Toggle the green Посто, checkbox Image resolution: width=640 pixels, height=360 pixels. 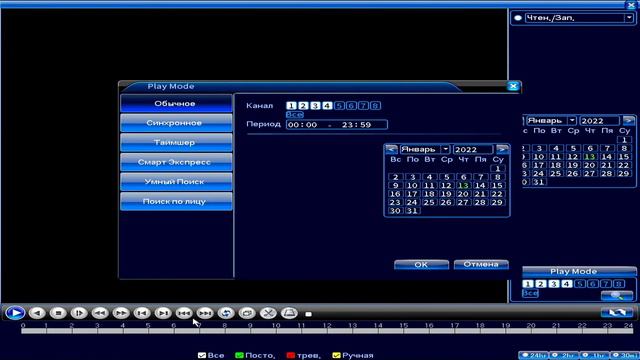[239, 356]
